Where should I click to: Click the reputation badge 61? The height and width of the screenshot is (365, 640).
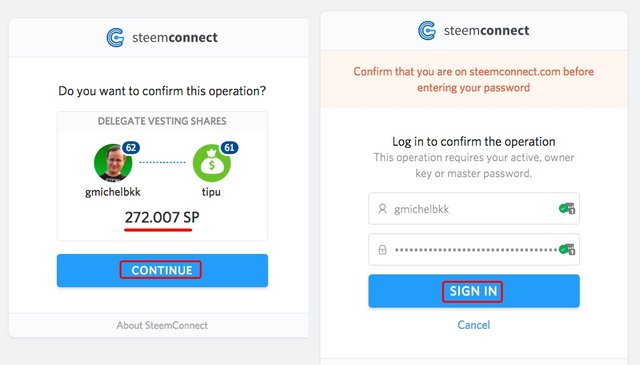pos(229,148)
